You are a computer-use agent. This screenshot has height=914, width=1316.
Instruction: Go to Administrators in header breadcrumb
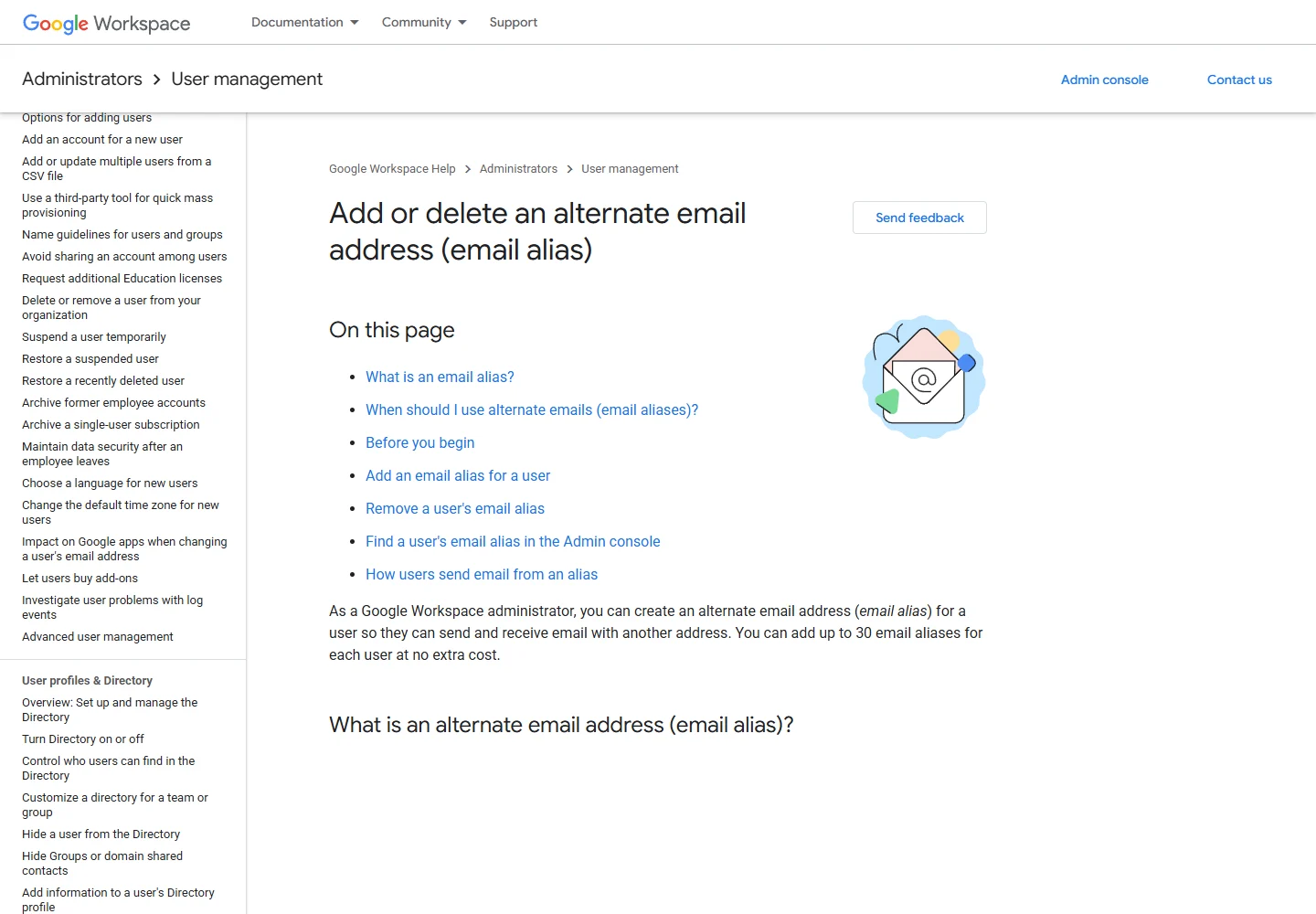(82, 79)
